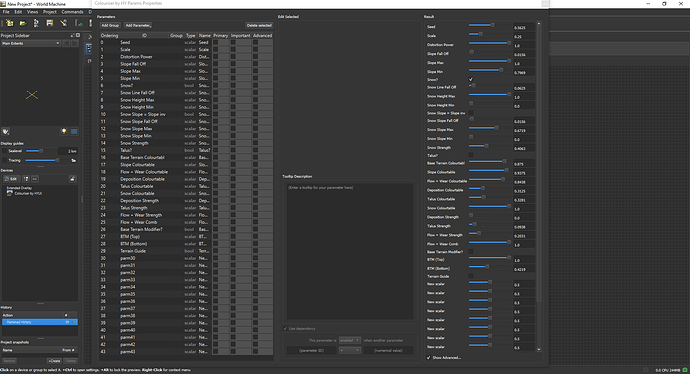Click the Colouriser device thumbnail icon
Viewport: 690px width, 374px height.
click(x=9, y=193)
